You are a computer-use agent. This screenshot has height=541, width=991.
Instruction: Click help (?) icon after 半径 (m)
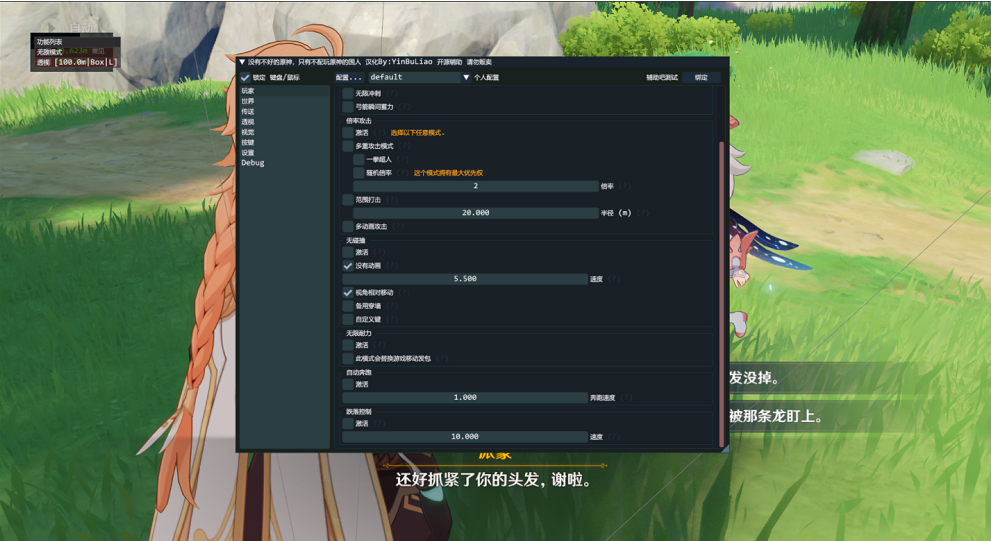[x=643, y=213]
